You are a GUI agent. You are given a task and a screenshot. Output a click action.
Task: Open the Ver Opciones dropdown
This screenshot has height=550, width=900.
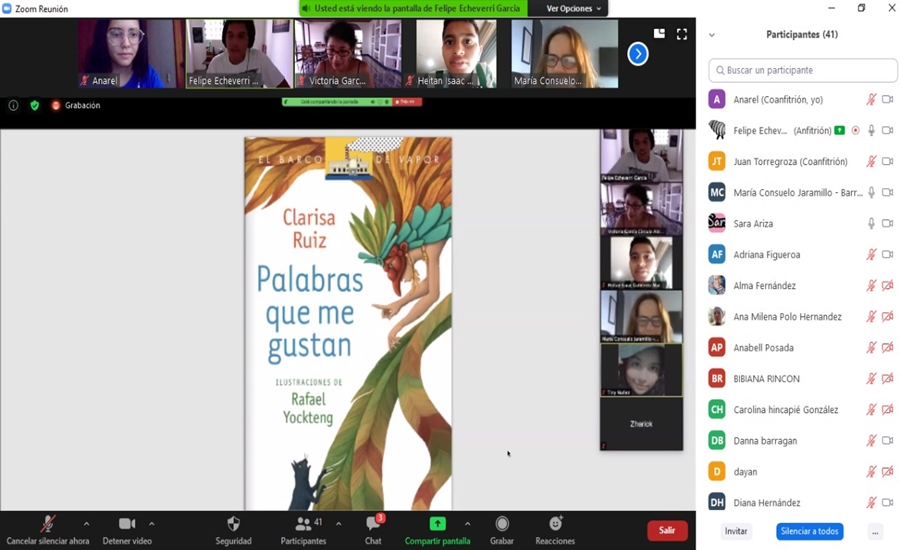(573, 9)
